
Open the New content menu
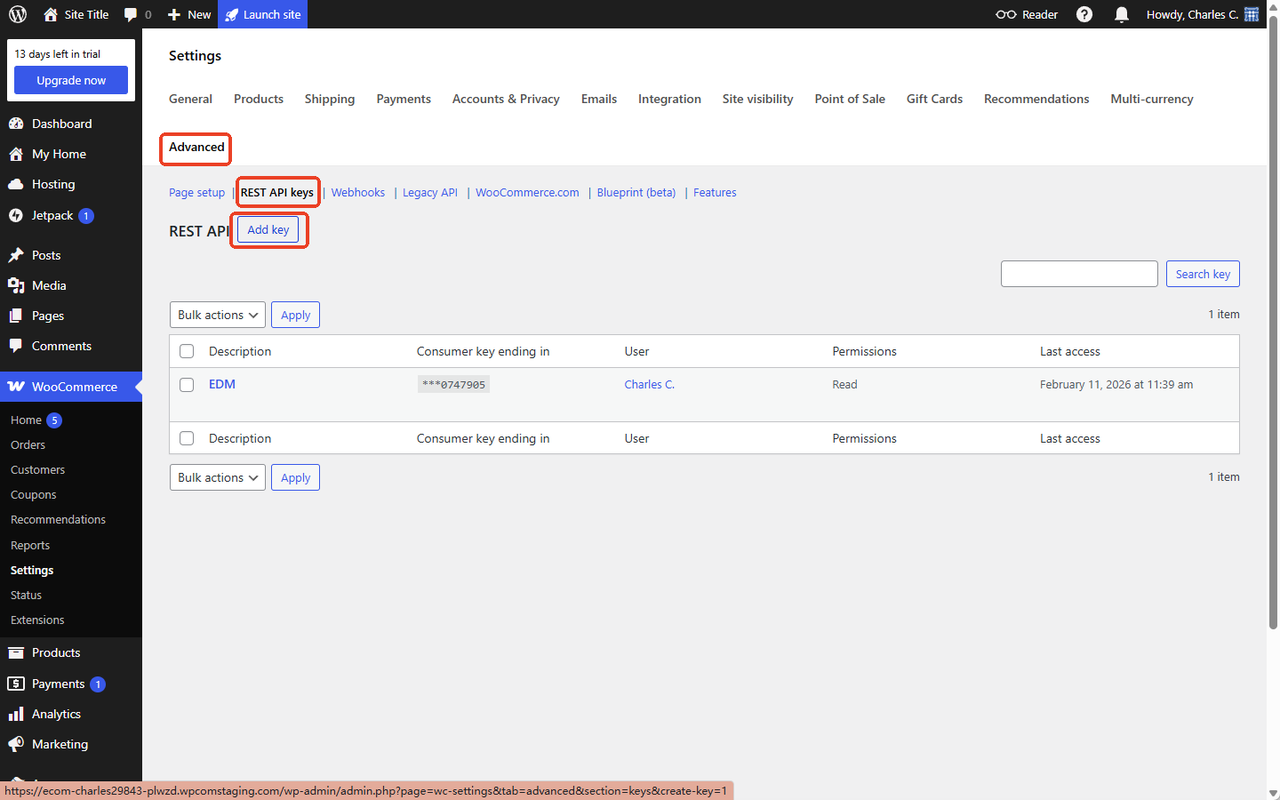pos(189,14)
